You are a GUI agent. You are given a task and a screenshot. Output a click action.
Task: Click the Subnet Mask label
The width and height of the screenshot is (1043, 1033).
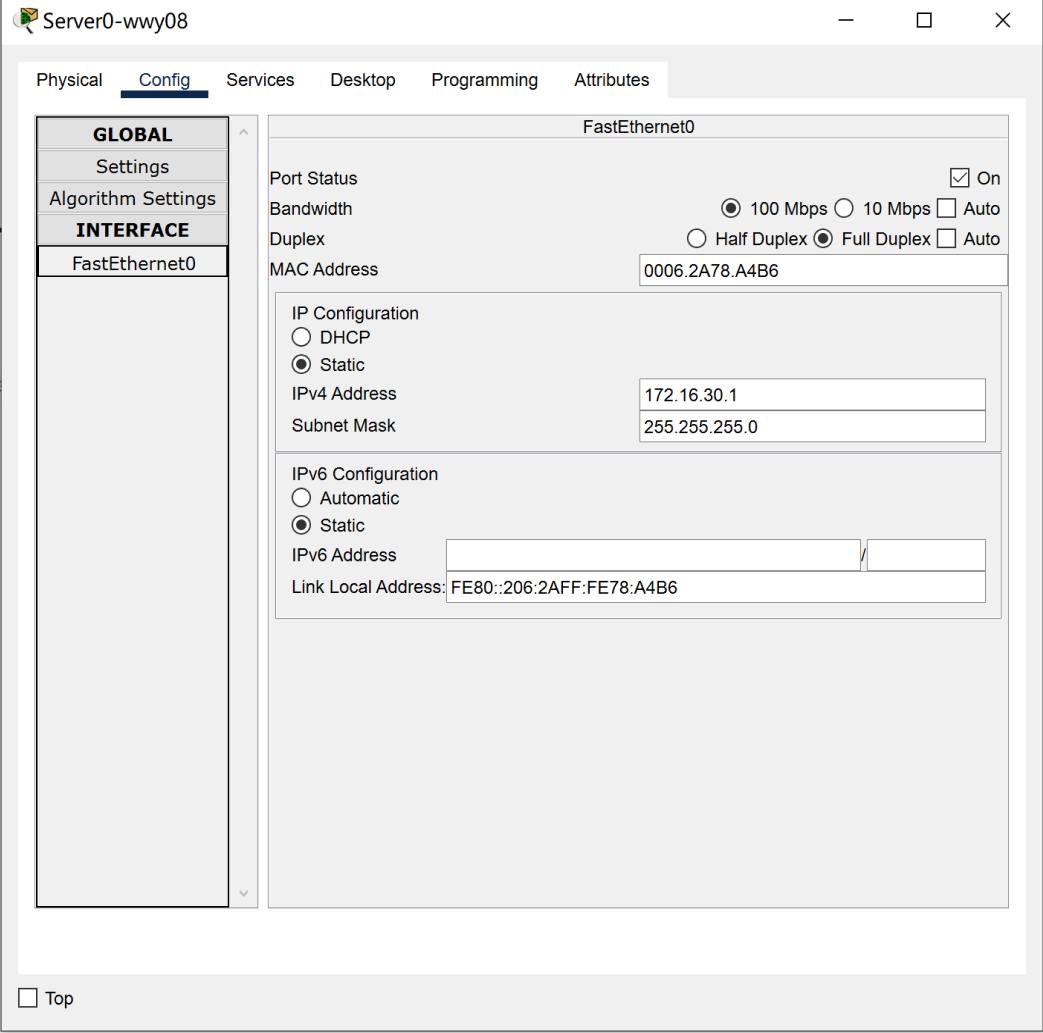(x=343, y=426)
